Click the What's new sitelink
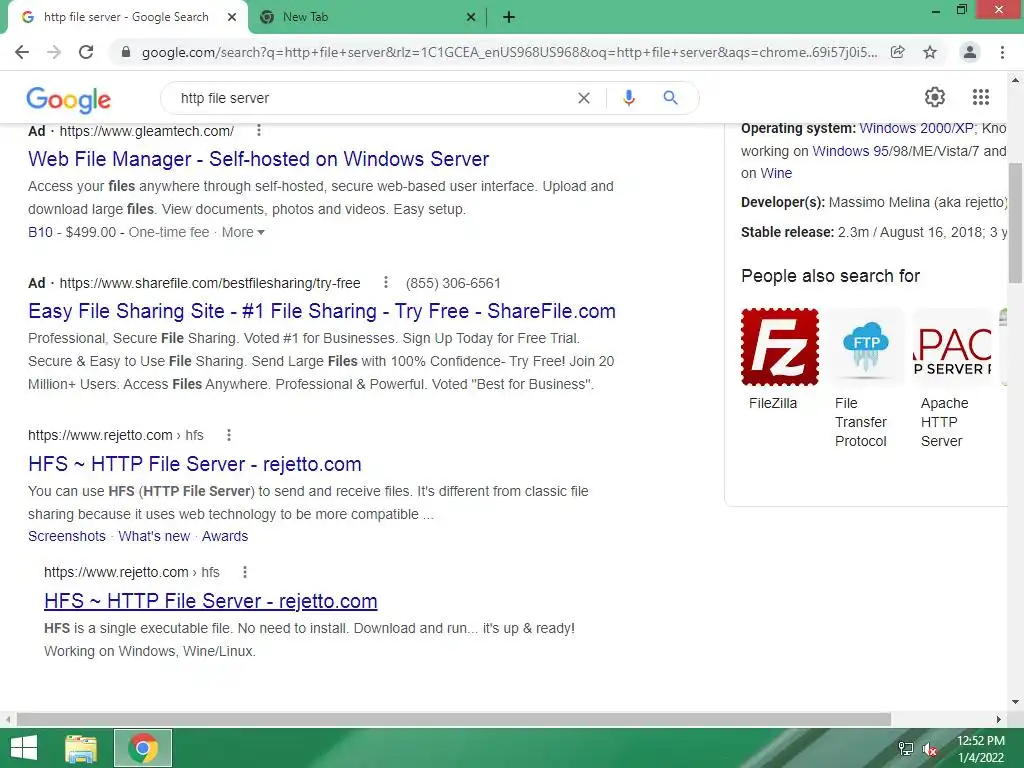Screen dimensions: 1024x768 [x=154, y=536]
